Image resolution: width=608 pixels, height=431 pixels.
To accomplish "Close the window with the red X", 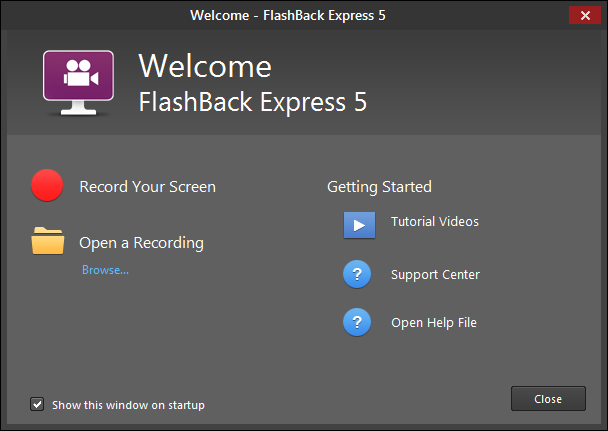I will (582, 15).
